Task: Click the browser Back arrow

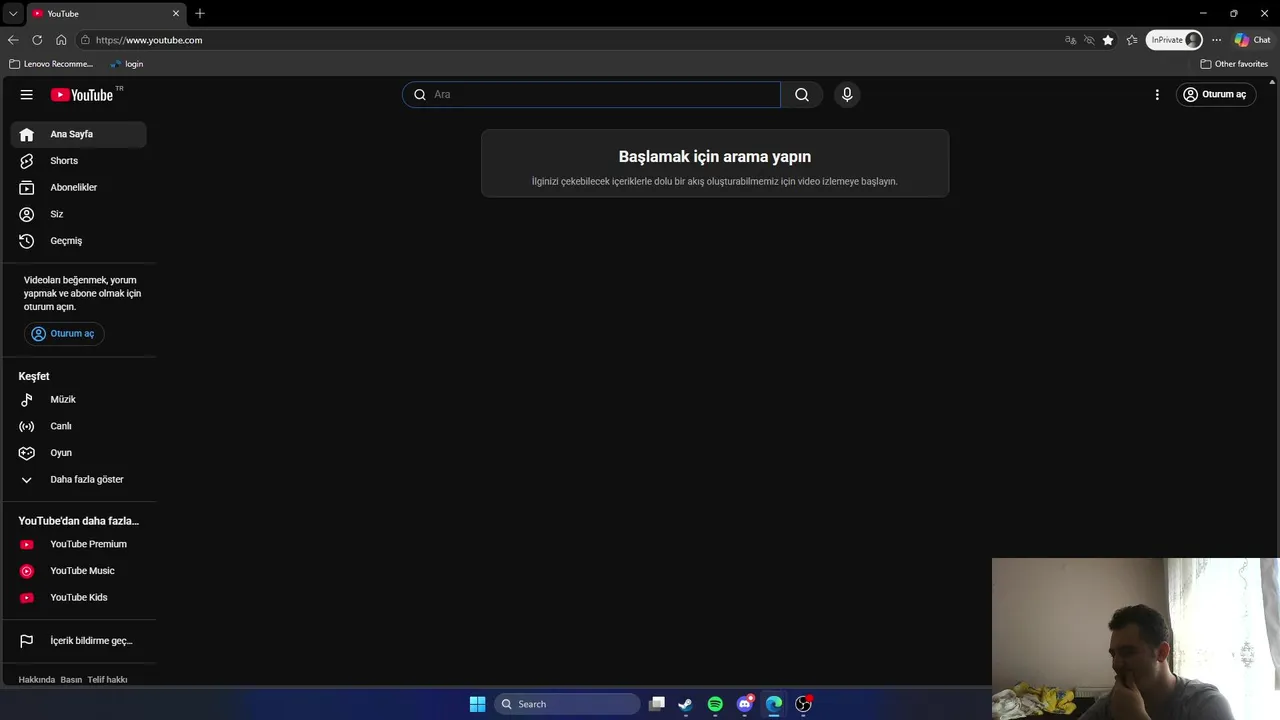Action: click(13, 40)
